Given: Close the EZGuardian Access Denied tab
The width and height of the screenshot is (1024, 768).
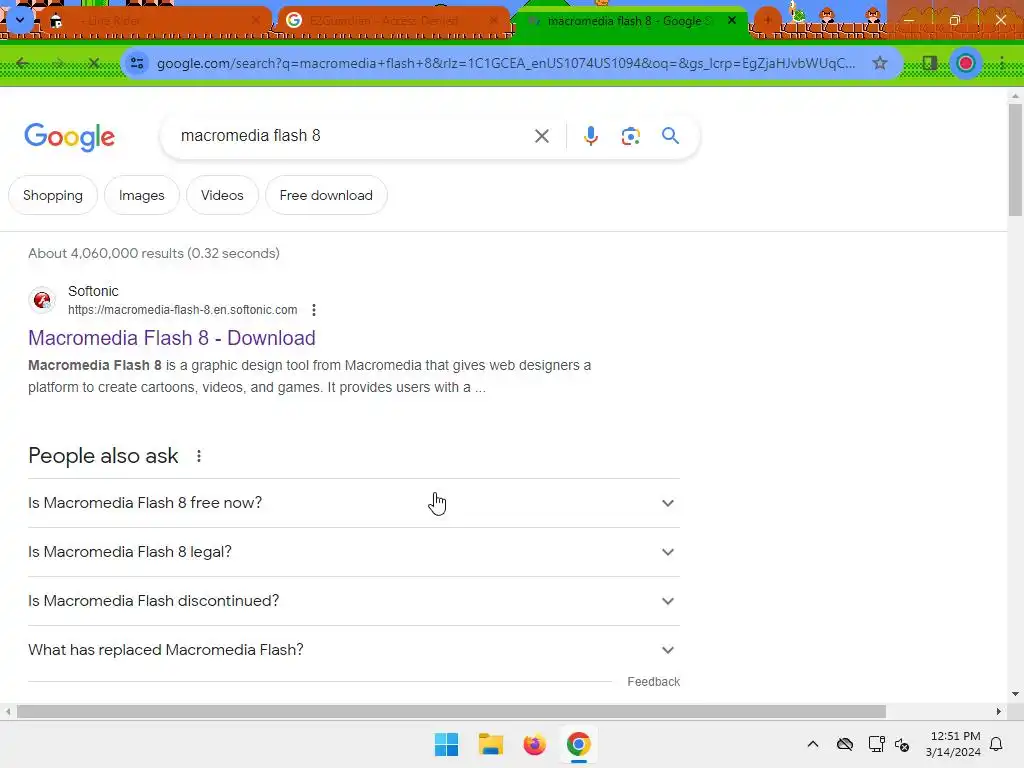Looking at the screenshot, I should pos(494,21).
